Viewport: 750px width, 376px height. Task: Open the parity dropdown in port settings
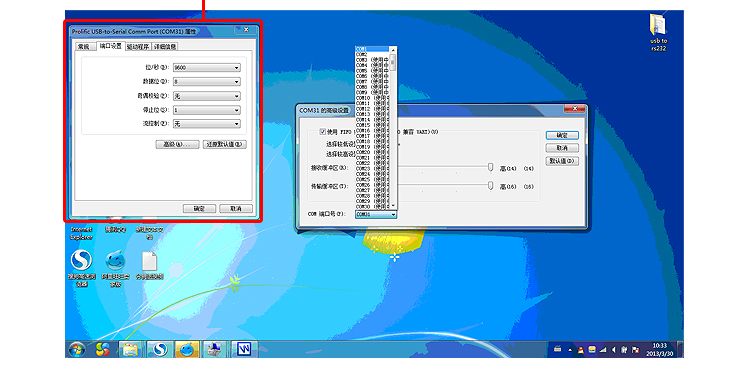coord(207,96)
